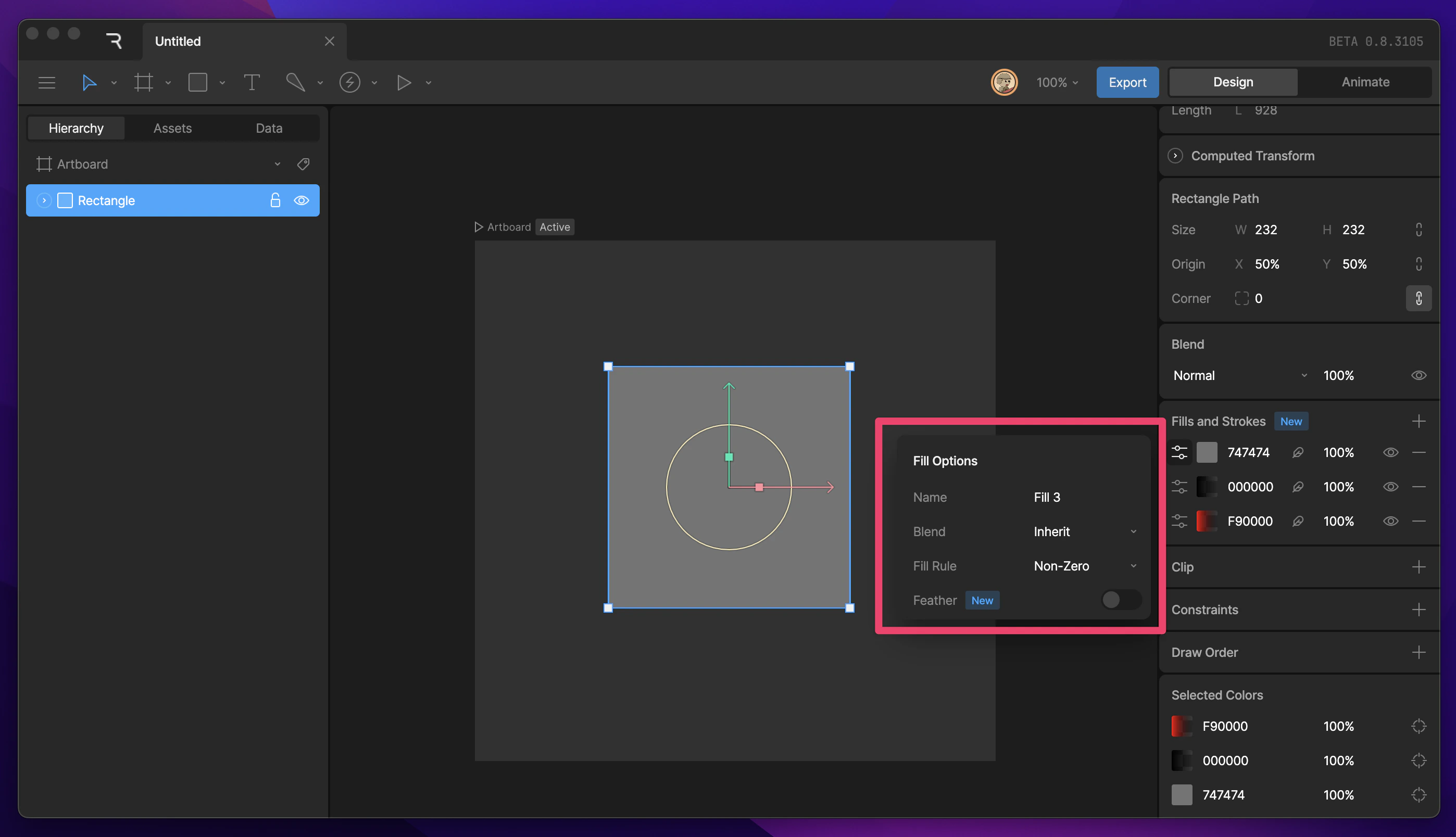Open the hamburger main menu

(x=46, y=82)
